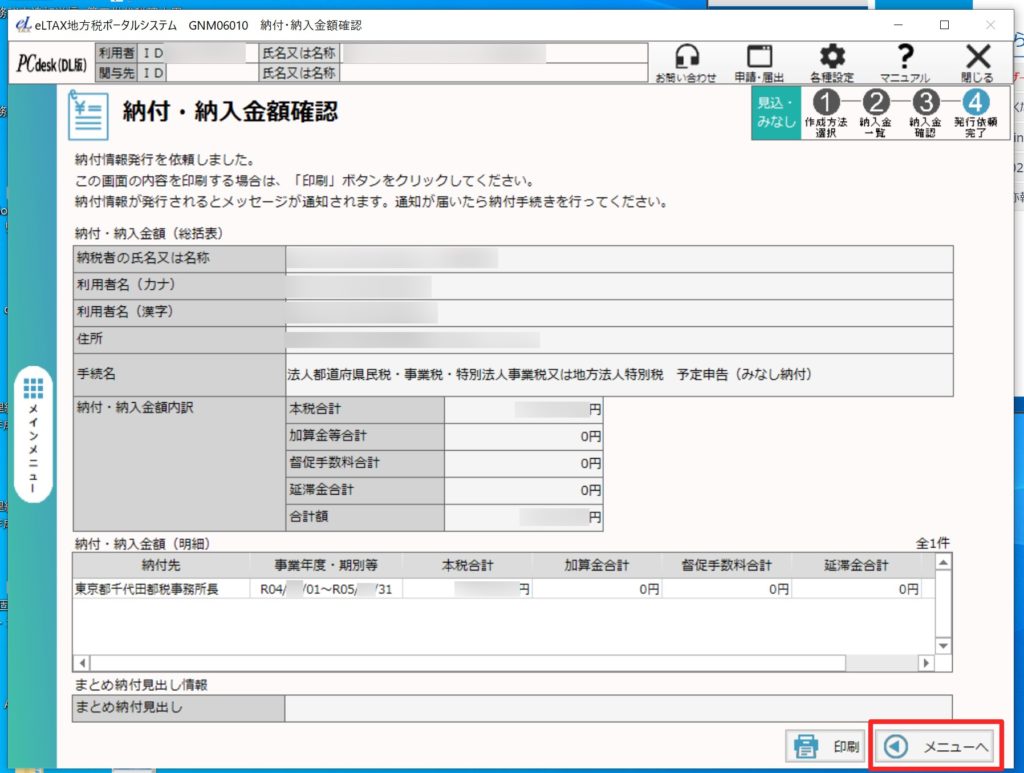This screenshot has height=773, width=1024.
Task: Open the 申請・届出 window icon
Action: pos(759,62)
